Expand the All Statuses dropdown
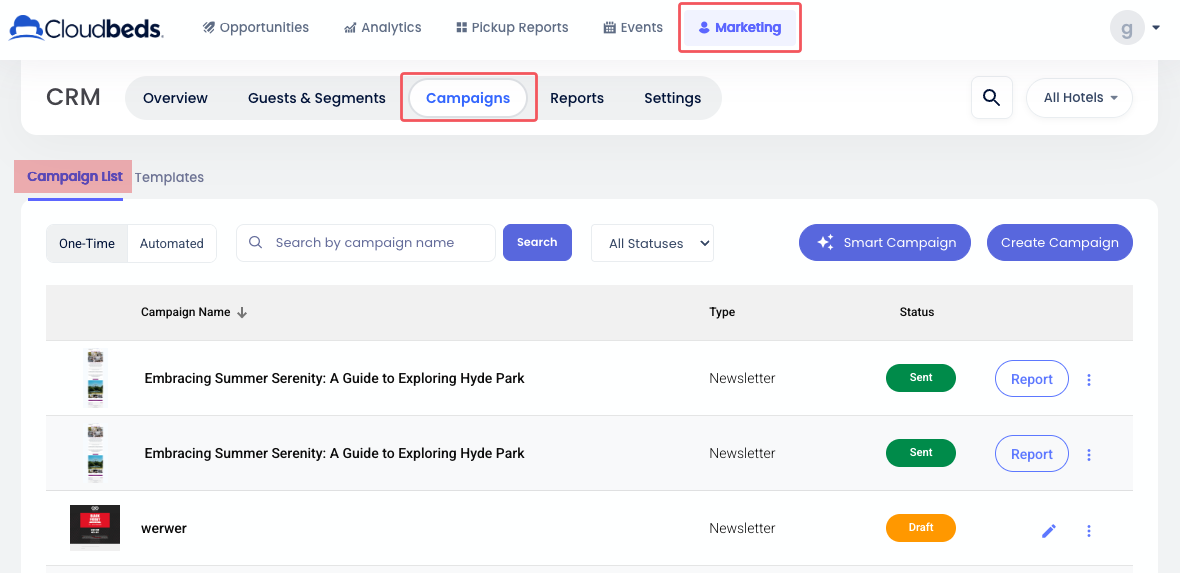Screen dimensions: 1180x573 tap(652, 243)
